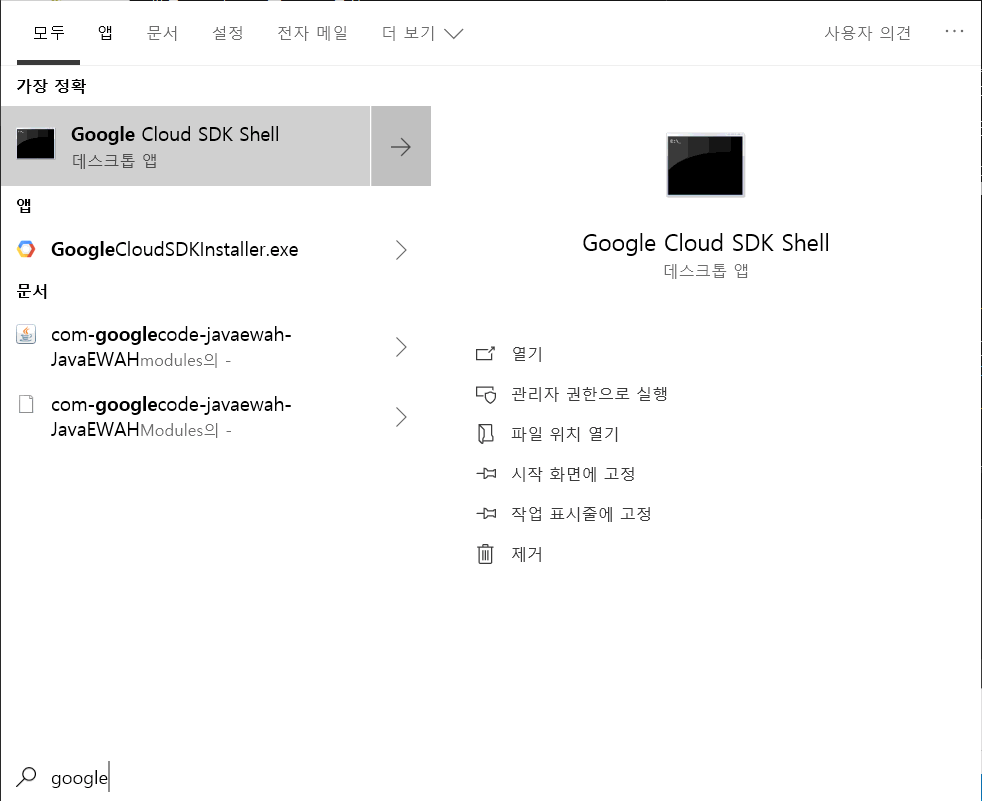The width and height of the screenshot is (982, 801).
Task: Choose 파일 위치 열기
Action: (x=564, y=434)
